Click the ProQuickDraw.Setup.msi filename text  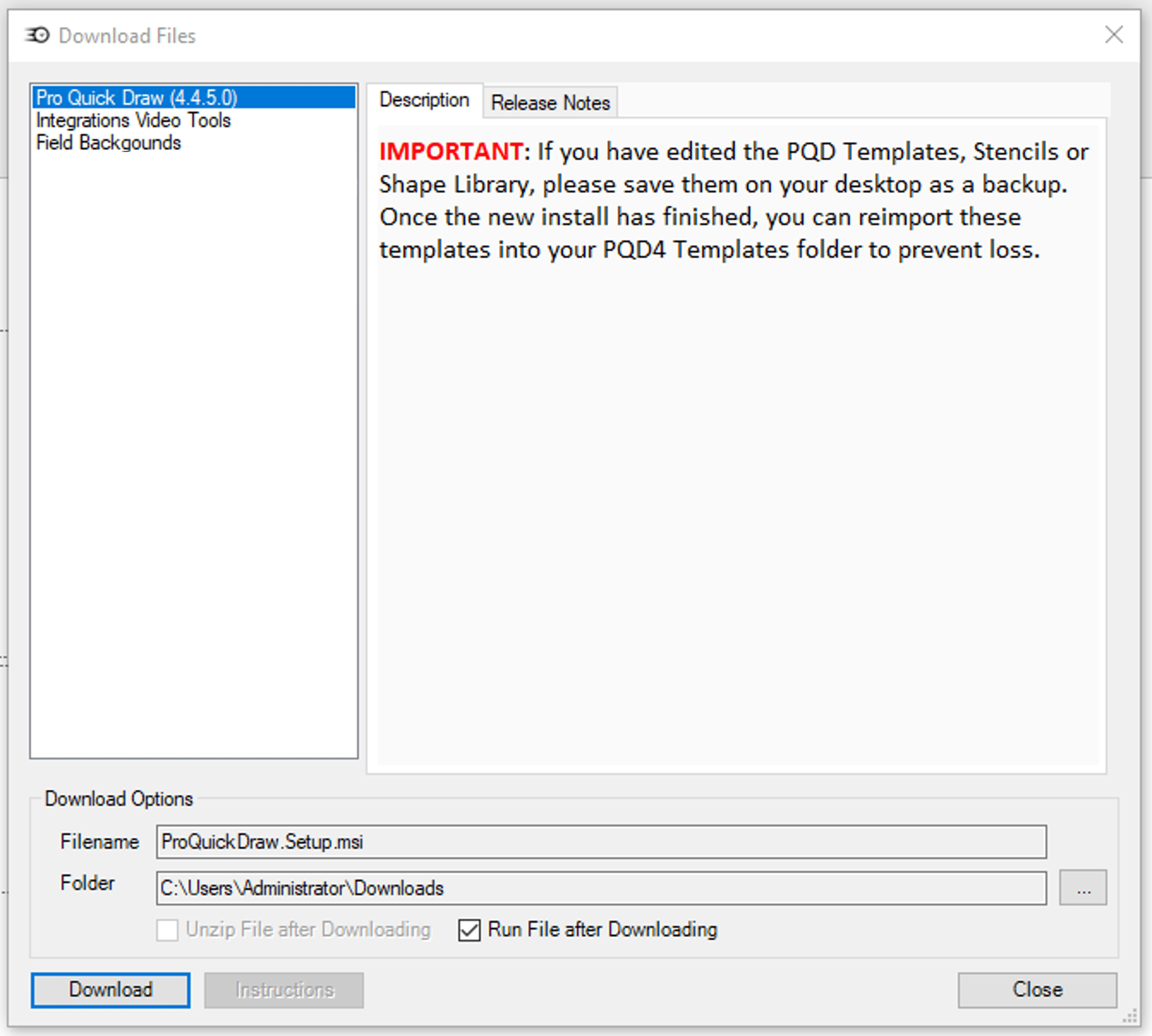[x=261, y=843]
